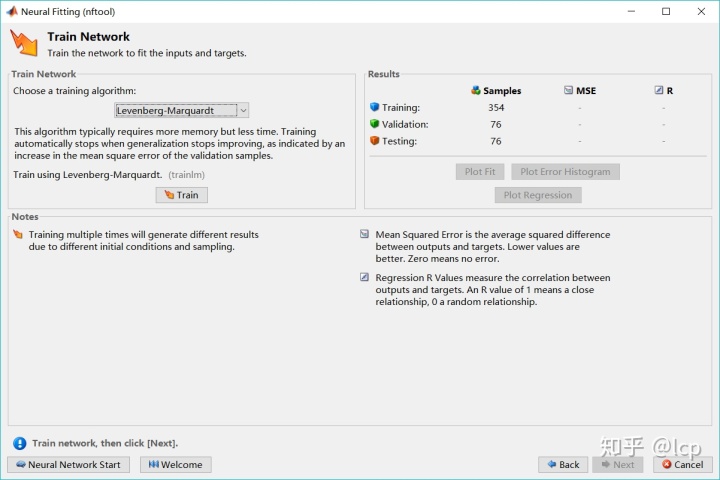Open the training algorithm dropdown
The width and height of the screenshot is (720, 480).
pos(181,110)
